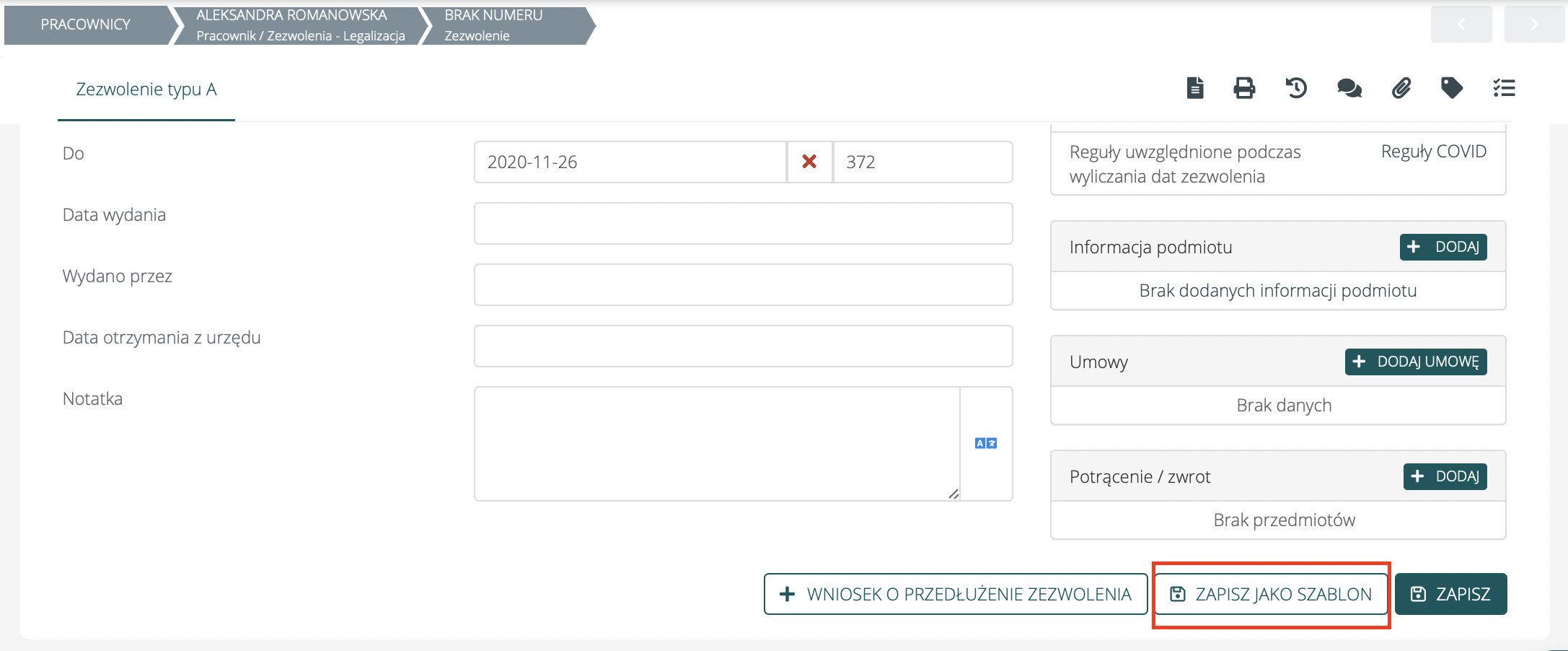Open the comments chat bubble icon
The width and height of the screenshot is (1568, 651).
click(x=1349, y=88)
